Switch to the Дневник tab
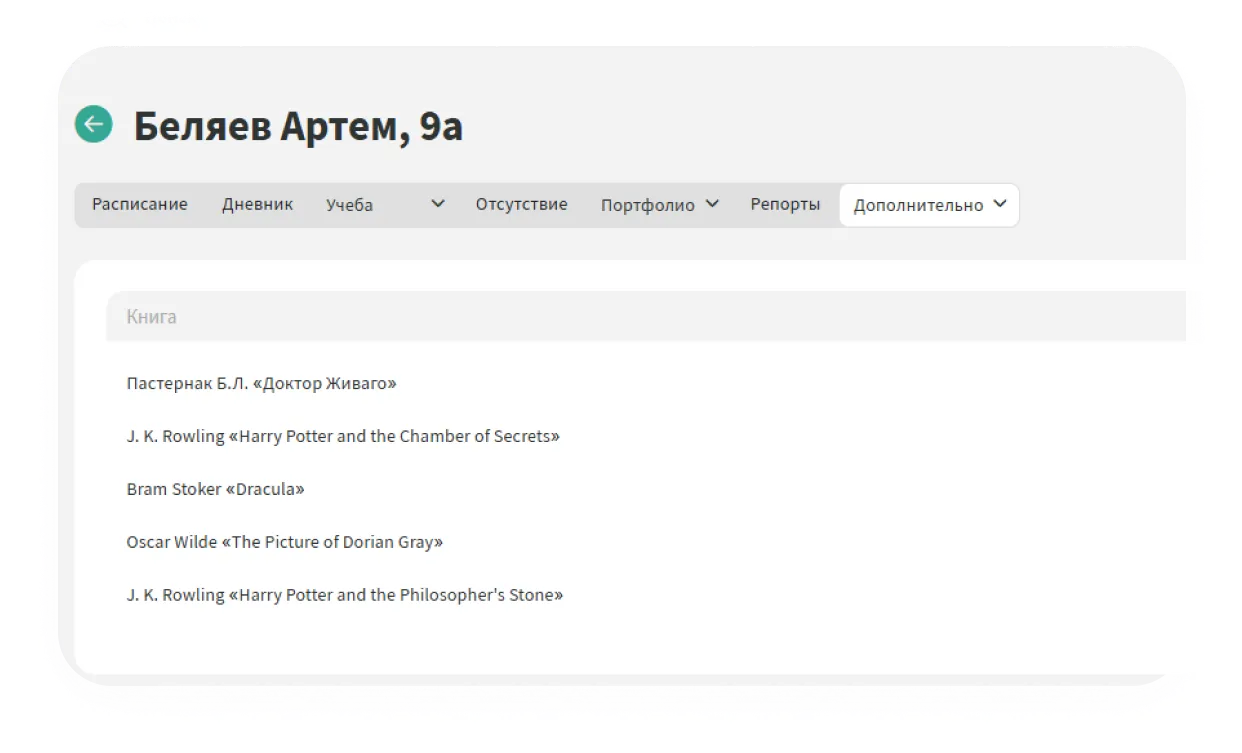Viewport: 1242px width, 753px height. pyautogui.click(x=257, y=204)
